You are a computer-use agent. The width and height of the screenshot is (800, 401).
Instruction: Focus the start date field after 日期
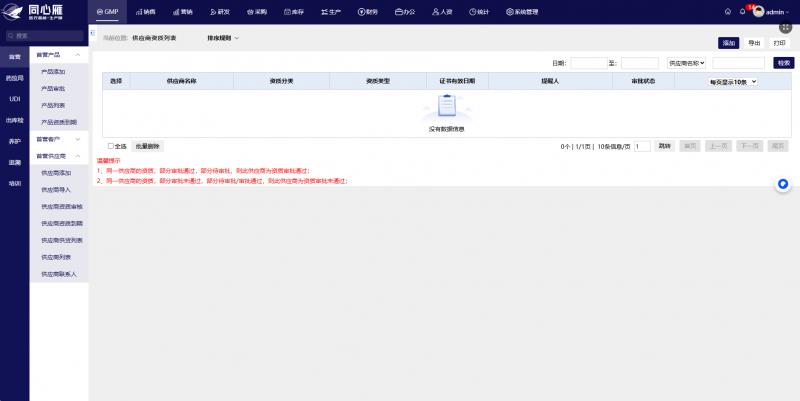(589, 63)
